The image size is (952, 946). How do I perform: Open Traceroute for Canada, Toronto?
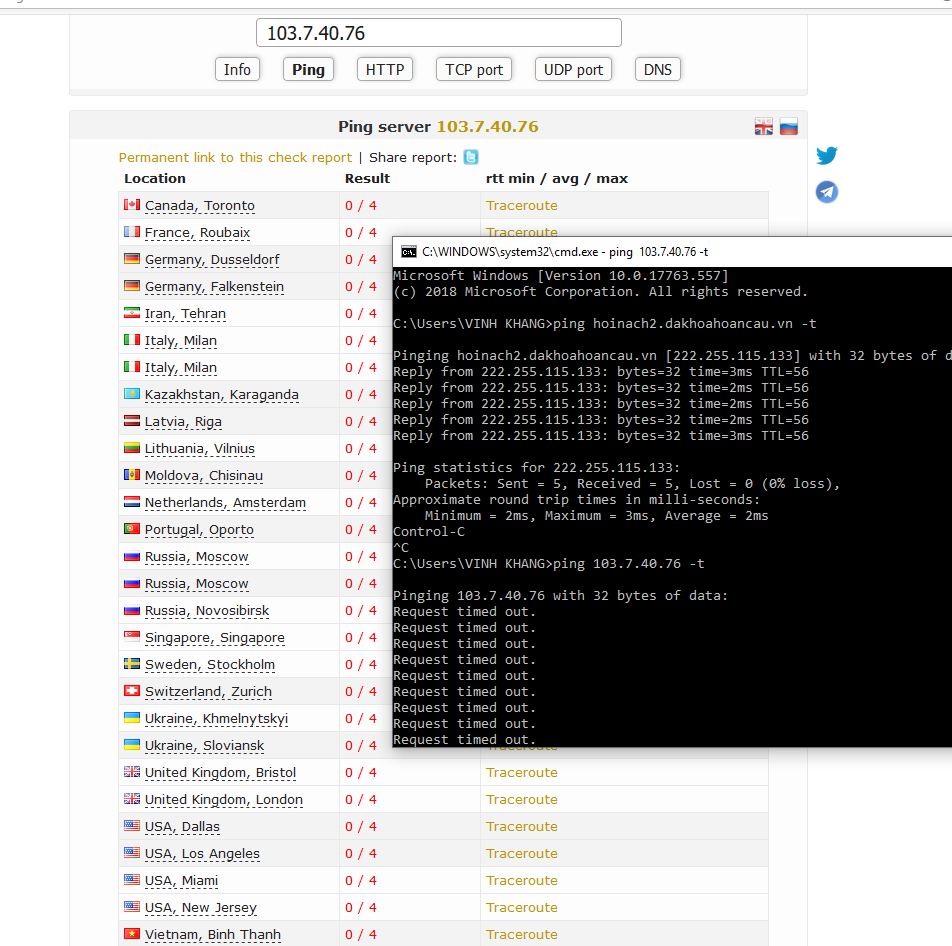click(x=522, y=205)
